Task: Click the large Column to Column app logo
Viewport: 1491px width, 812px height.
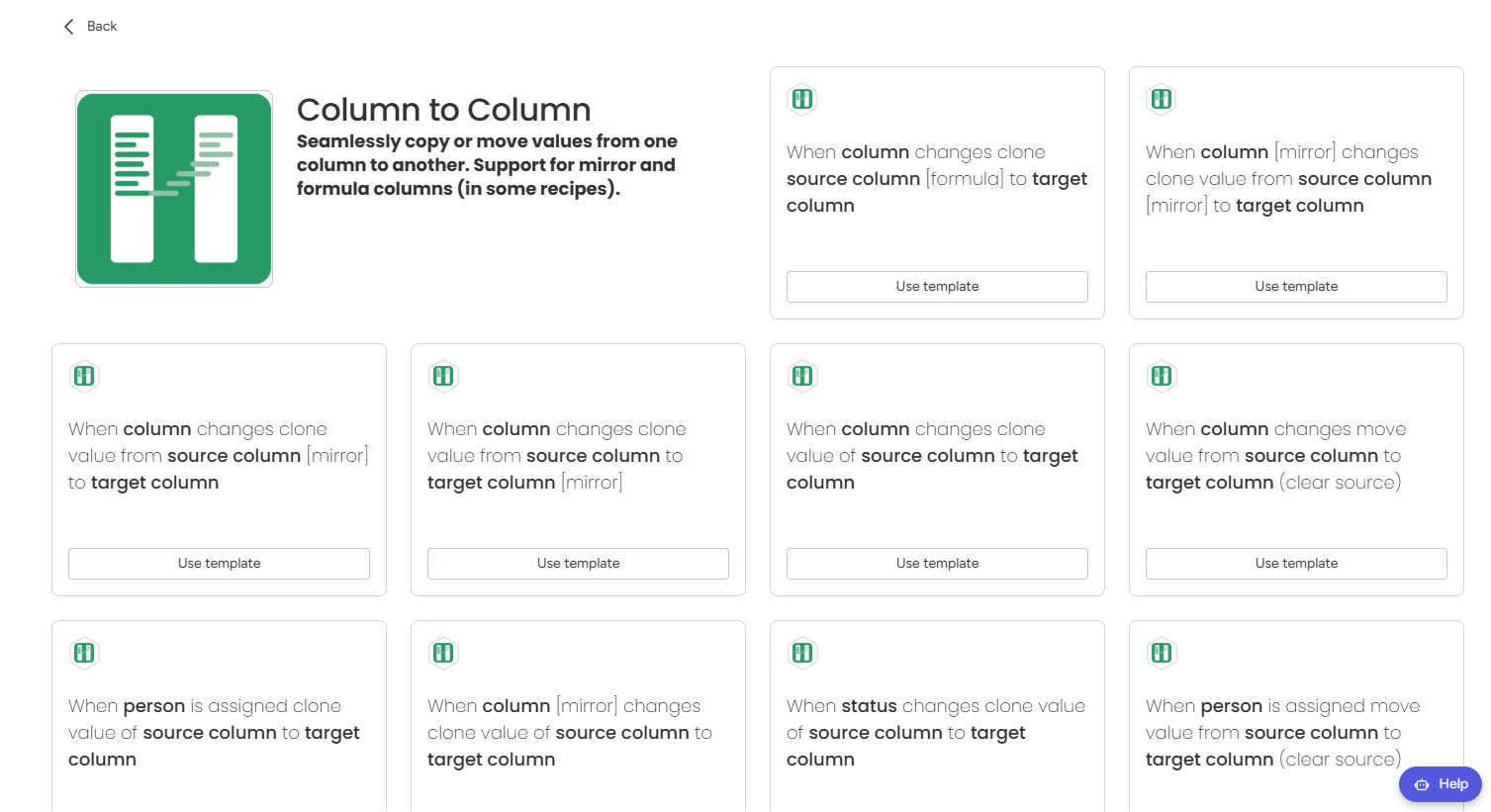Action: [x=174, y=189]
